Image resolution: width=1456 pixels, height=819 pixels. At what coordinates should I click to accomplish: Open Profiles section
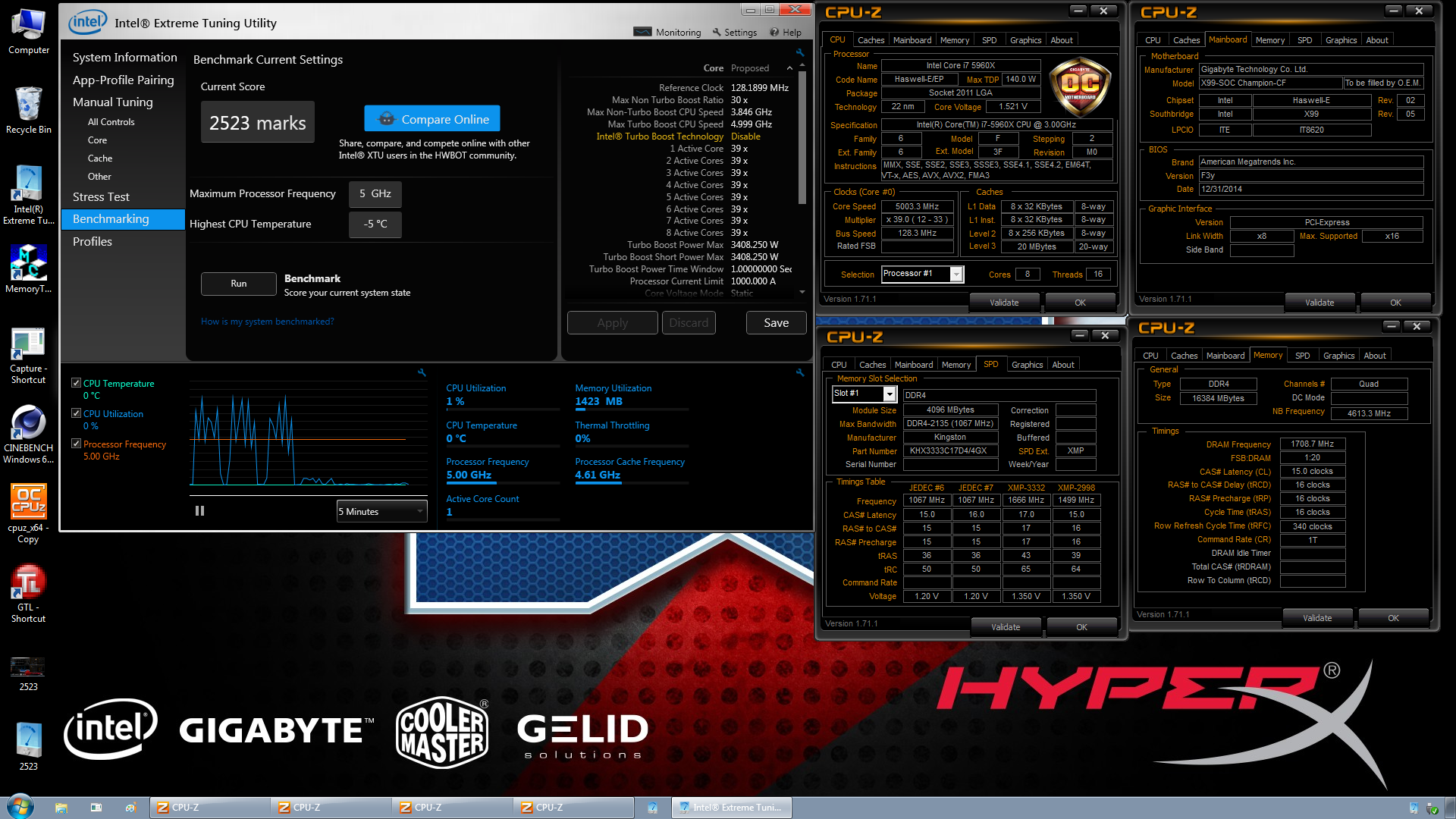(92, 242)
